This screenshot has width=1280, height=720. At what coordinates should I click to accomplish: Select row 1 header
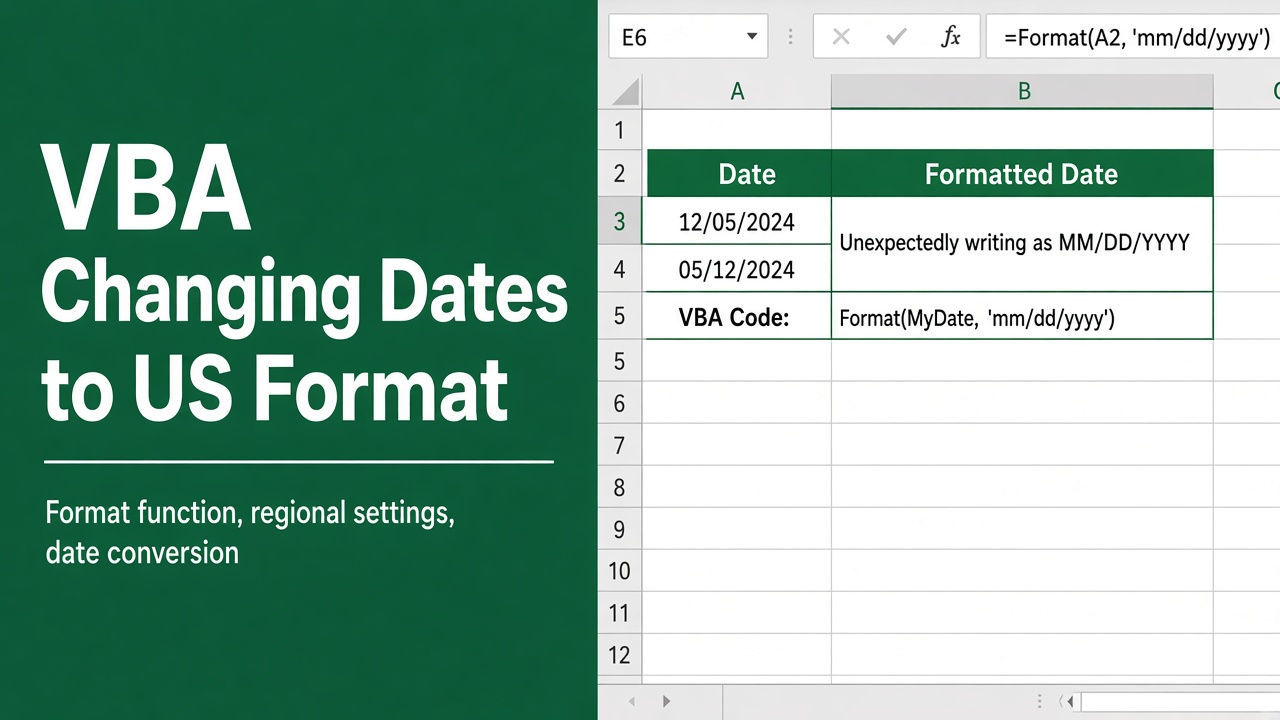click(x=620, y=130)
